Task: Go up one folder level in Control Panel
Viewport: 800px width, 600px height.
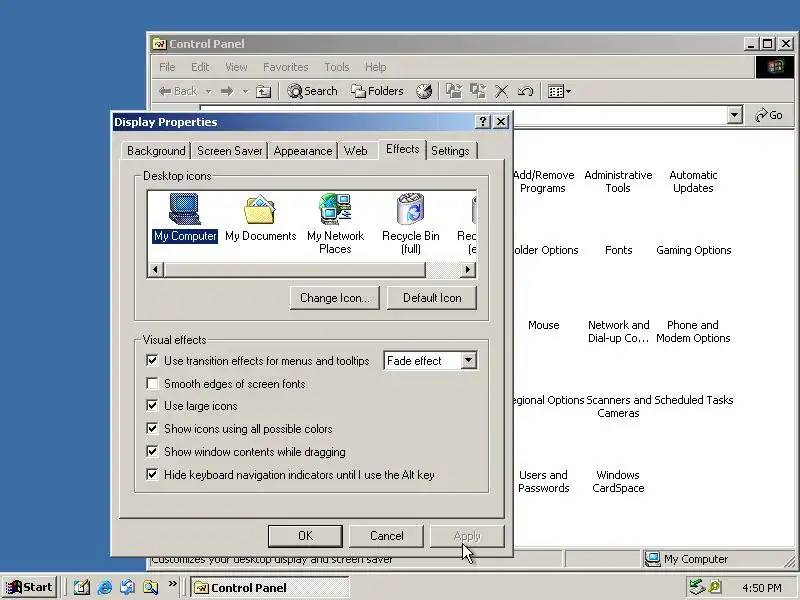Action: pyautogui.click(x=263, y=91)
